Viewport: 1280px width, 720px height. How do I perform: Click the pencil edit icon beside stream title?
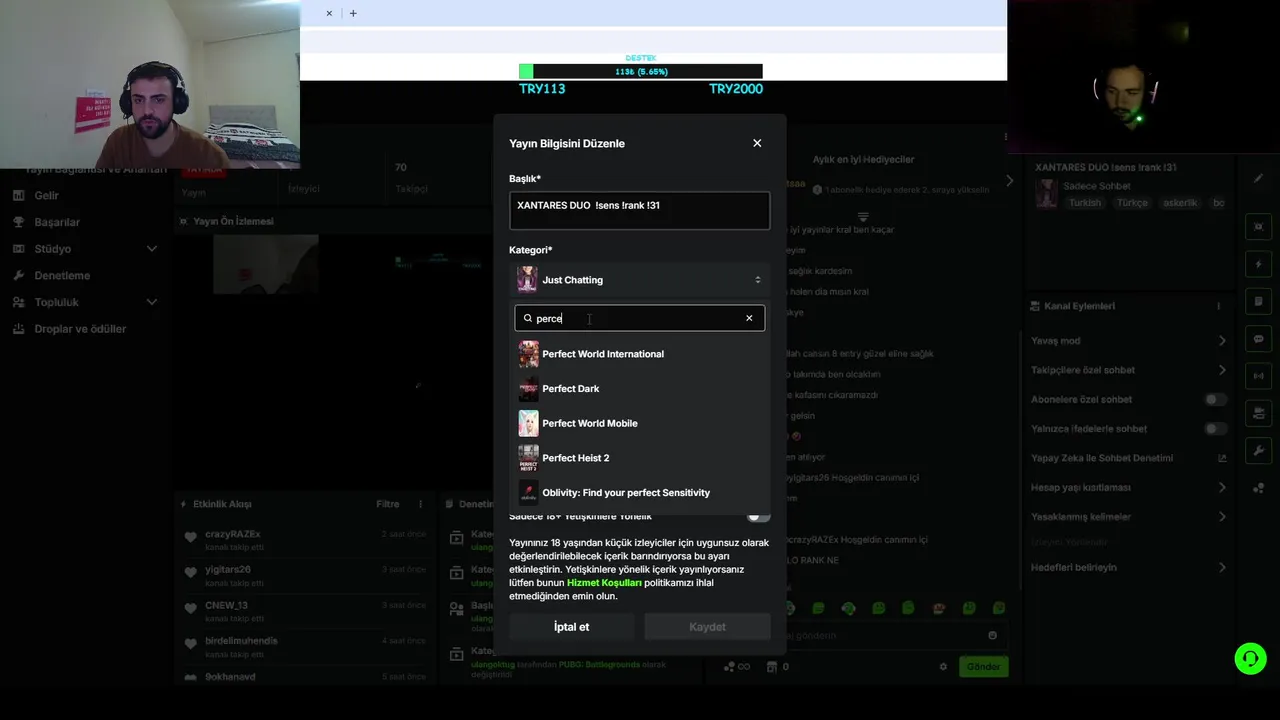pyautogui.click(x=1258, y=178)
